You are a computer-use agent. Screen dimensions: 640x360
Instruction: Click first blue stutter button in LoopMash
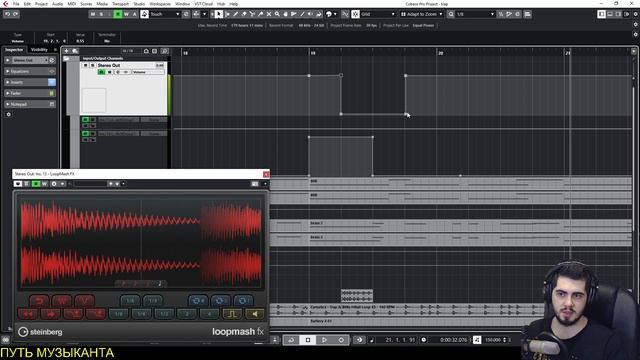point(198,301)
